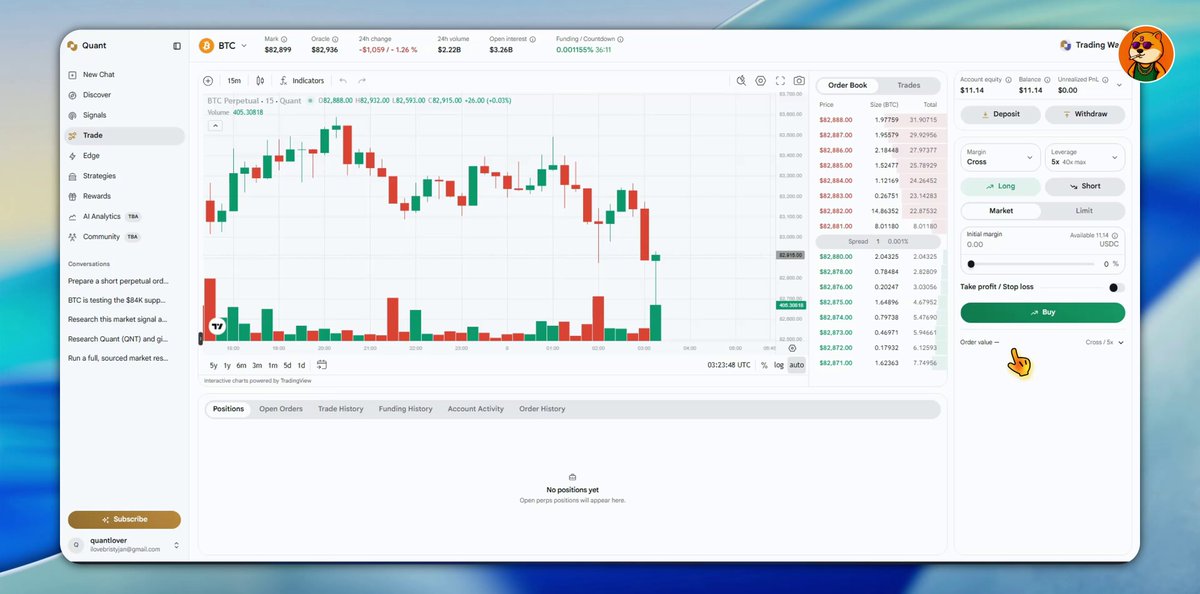Select Long order direction
Viewport: 1200px width, 594px height.
(x=1000, y=186)
